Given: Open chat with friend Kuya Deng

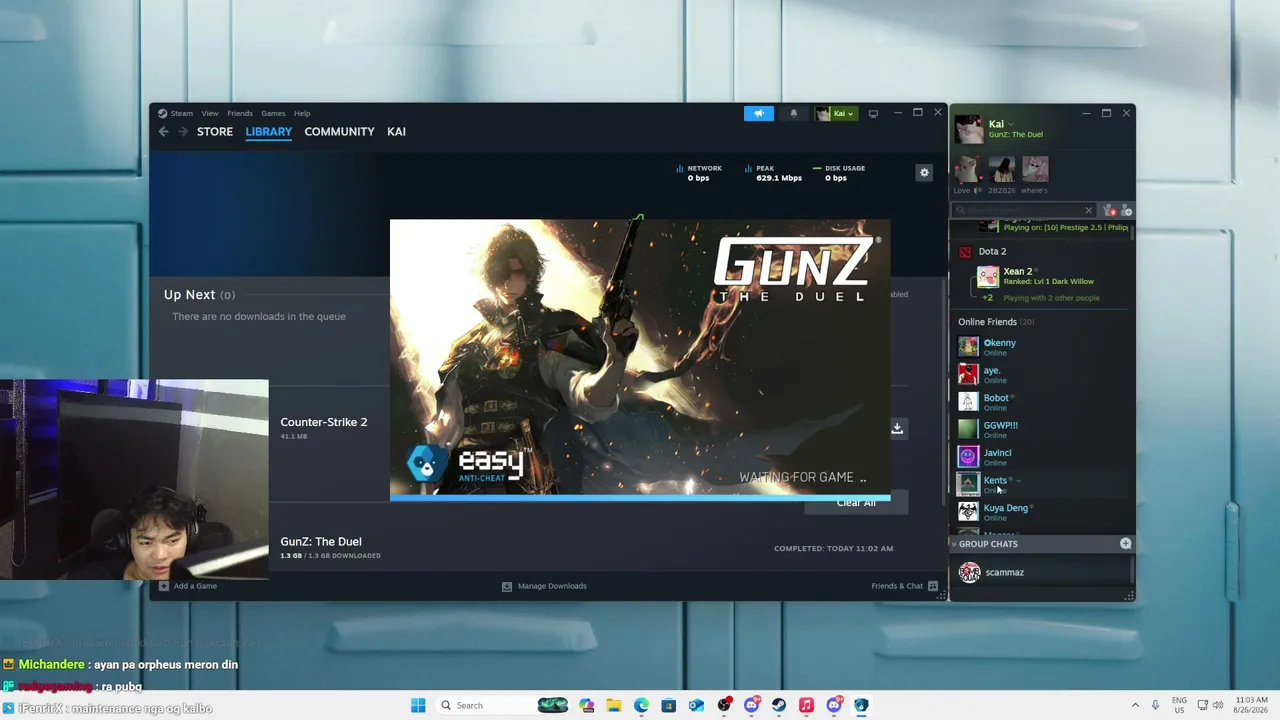Looking at the screenshot, I should 1040,512.
